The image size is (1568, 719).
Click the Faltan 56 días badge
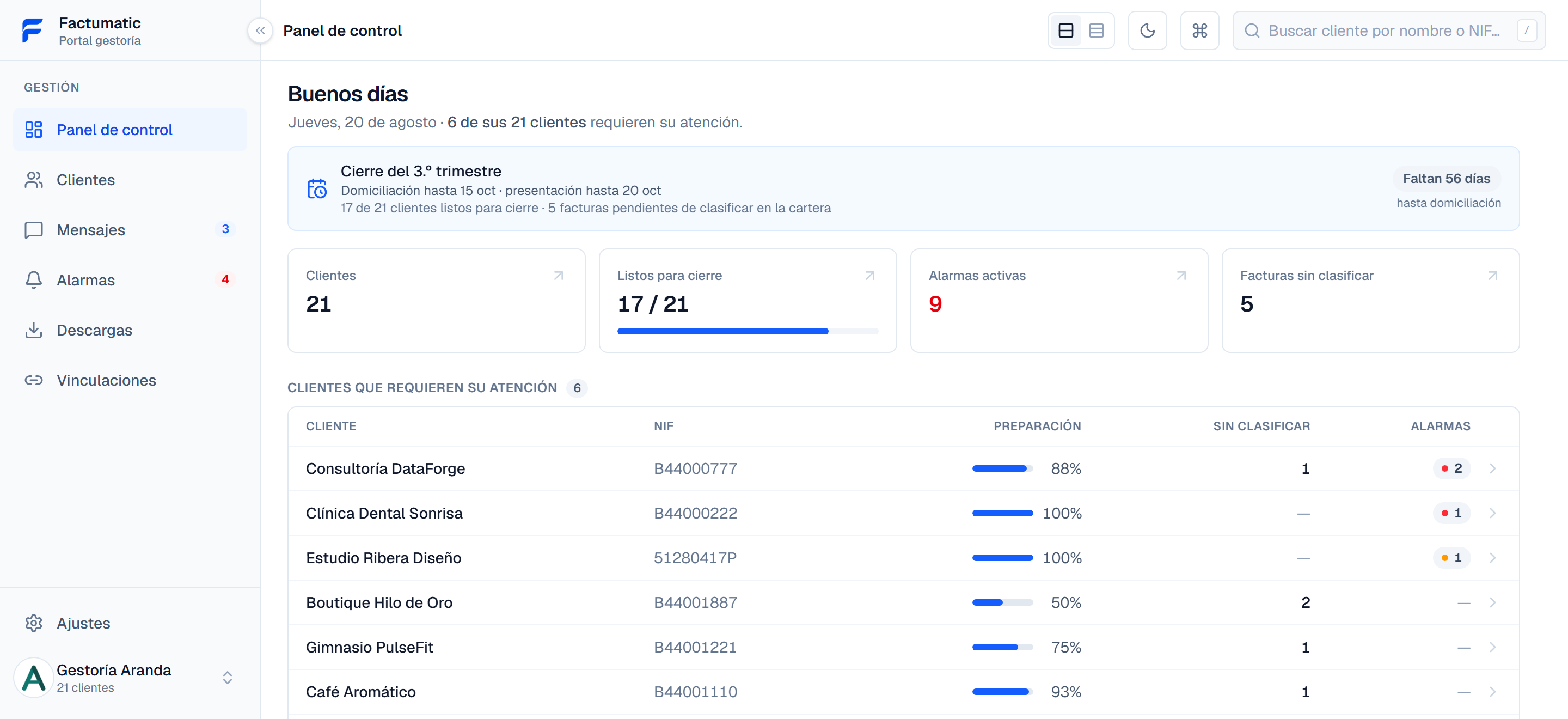[x=1446, y=178]
